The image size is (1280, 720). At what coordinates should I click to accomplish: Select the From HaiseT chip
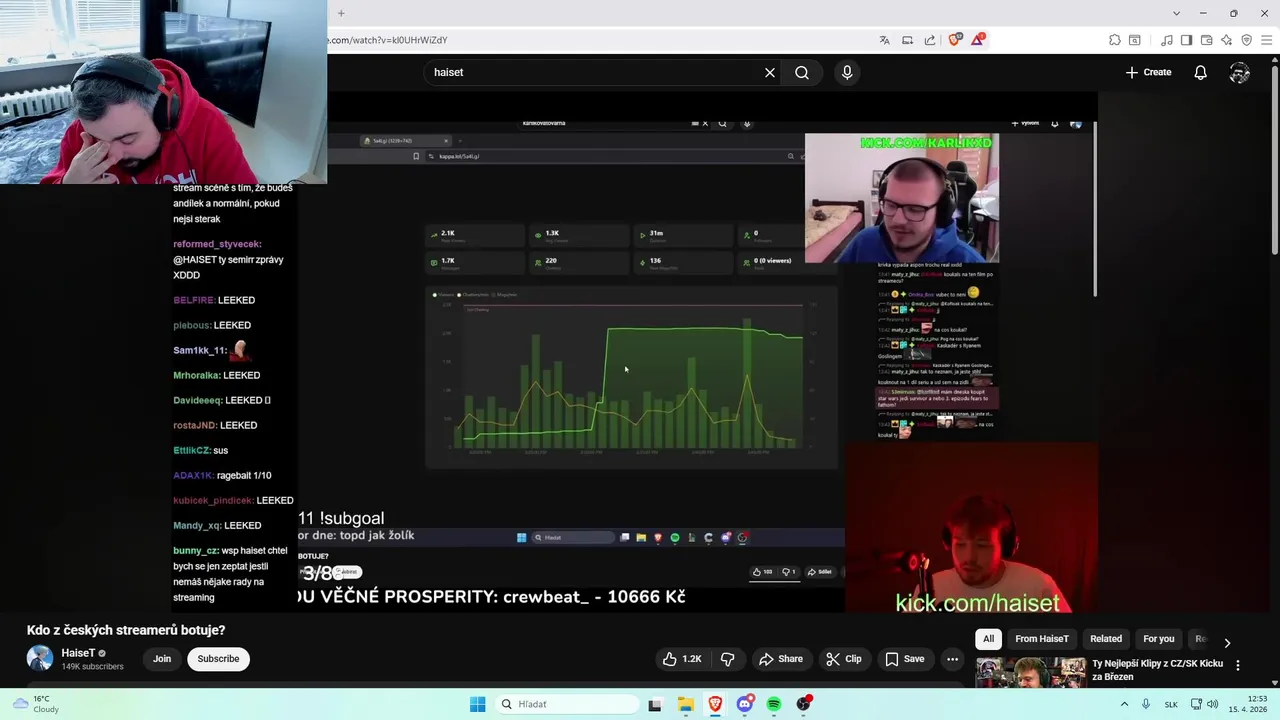click(1042, 639)
